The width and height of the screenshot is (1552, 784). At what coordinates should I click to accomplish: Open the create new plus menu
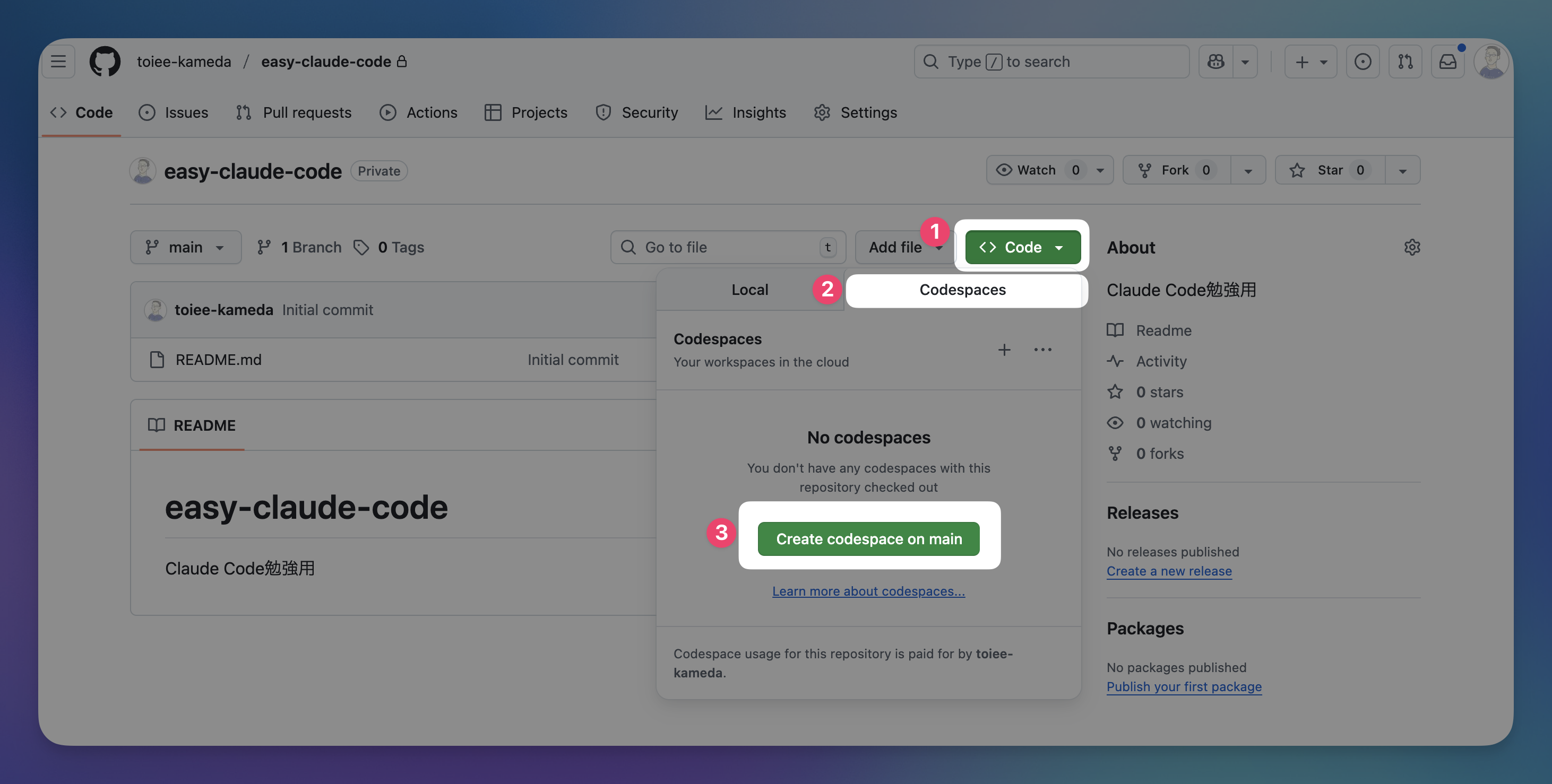tap(1310, 62)
